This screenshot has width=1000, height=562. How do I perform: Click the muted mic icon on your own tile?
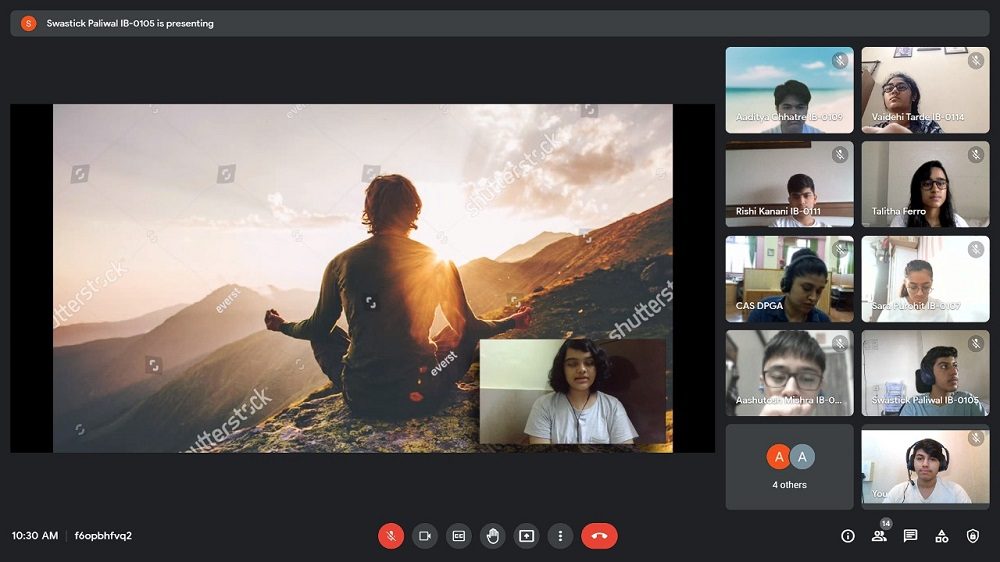point(976,438)
